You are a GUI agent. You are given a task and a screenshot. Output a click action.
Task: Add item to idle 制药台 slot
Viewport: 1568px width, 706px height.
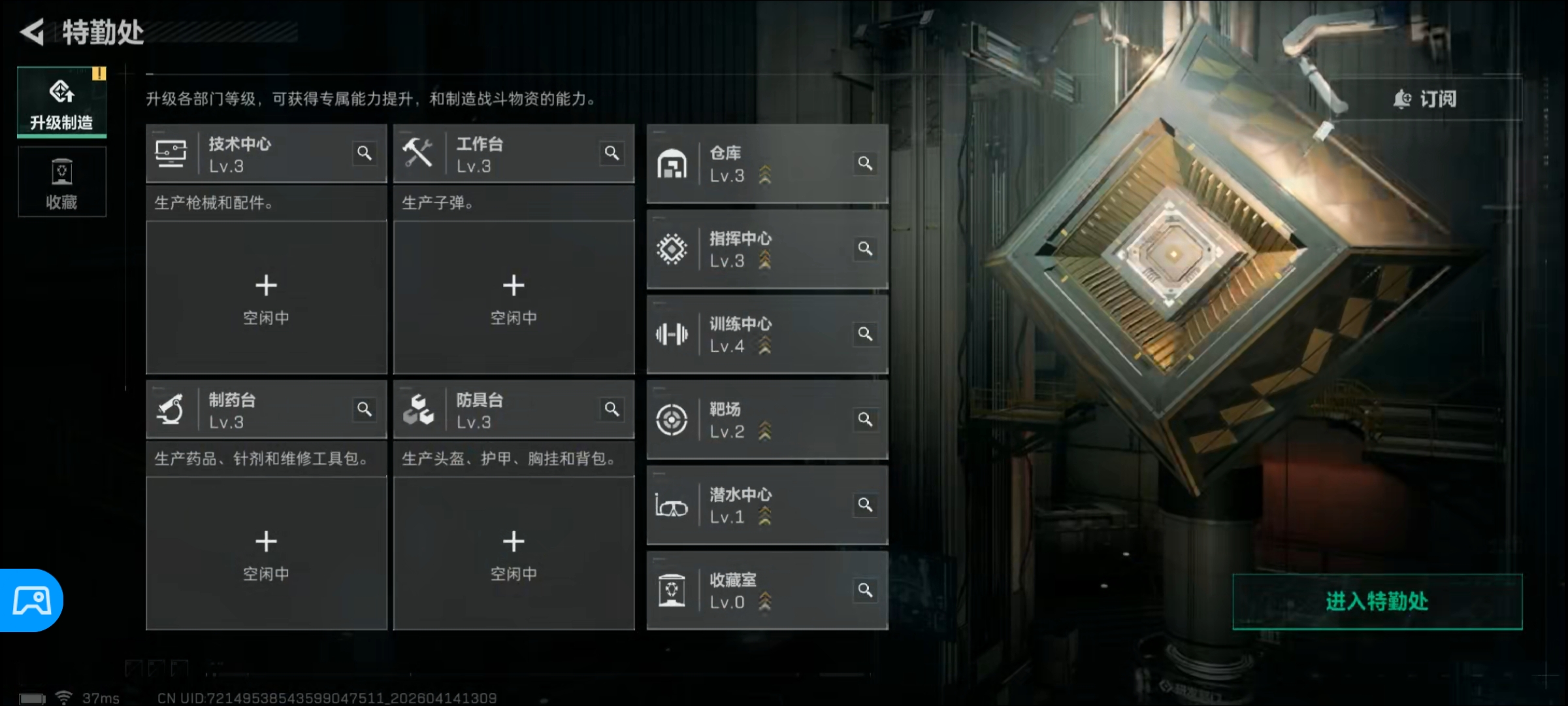click(x=266, y=553)
